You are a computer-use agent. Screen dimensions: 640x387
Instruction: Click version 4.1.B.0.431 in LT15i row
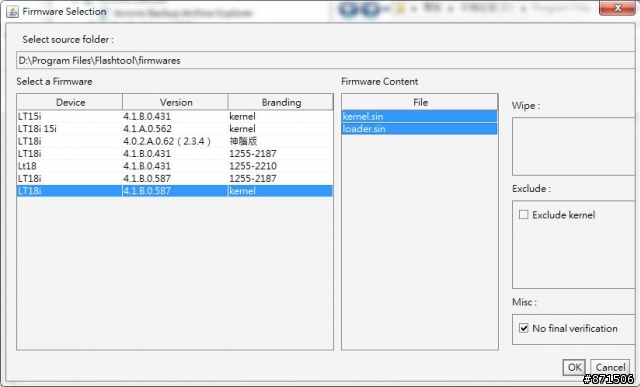click(x=176, y=116)
